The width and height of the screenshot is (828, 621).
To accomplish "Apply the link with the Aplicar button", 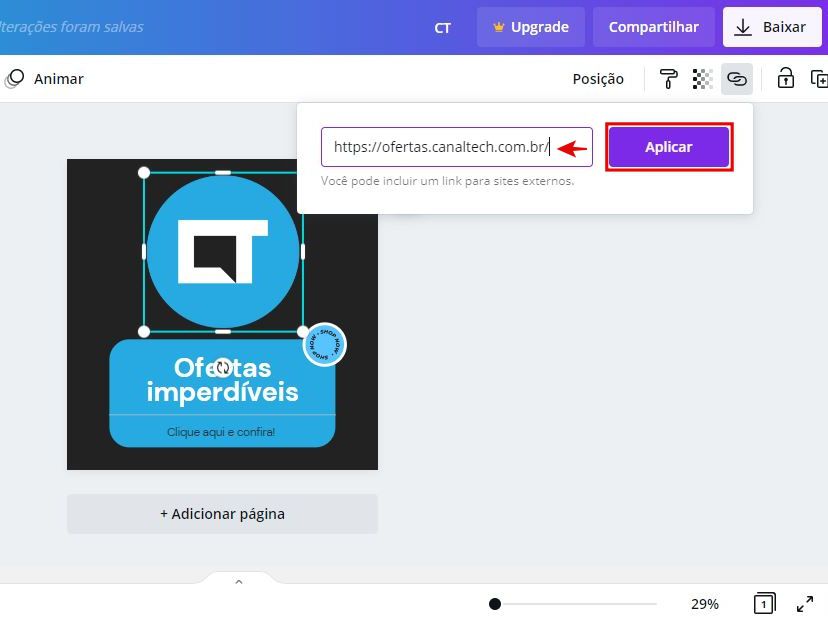I will (669, 147).
